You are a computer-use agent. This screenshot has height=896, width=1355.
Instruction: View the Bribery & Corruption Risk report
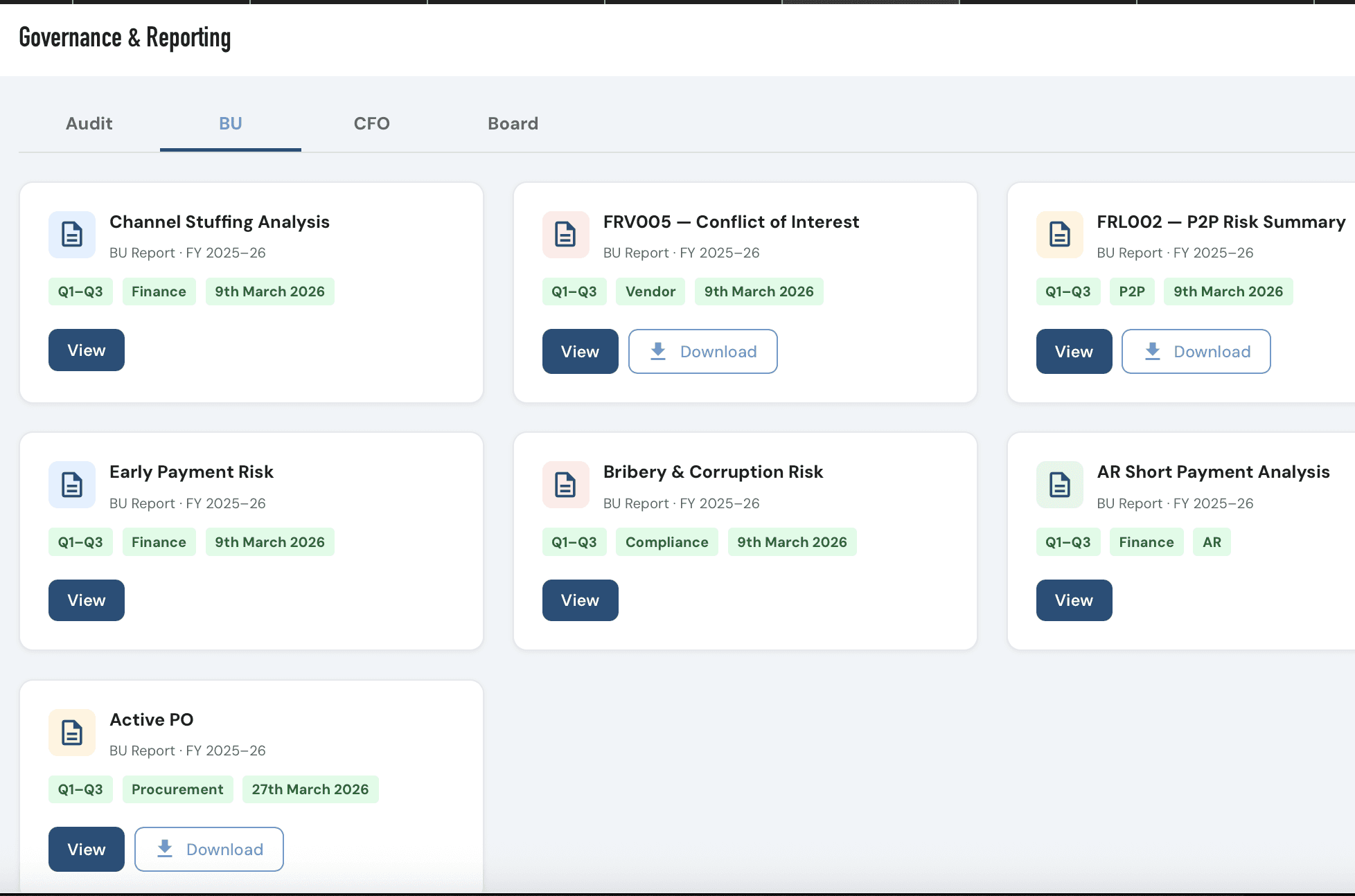tap(580, 600)
